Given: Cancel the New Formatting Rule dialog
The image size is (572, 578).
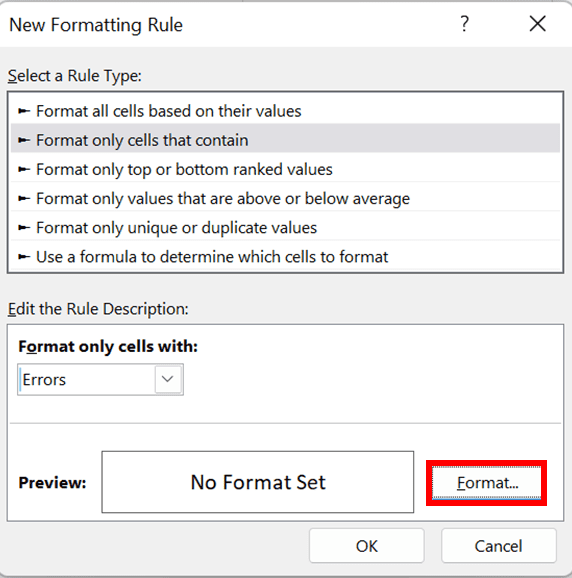Looking at the screenshot, I should (499, 546).
